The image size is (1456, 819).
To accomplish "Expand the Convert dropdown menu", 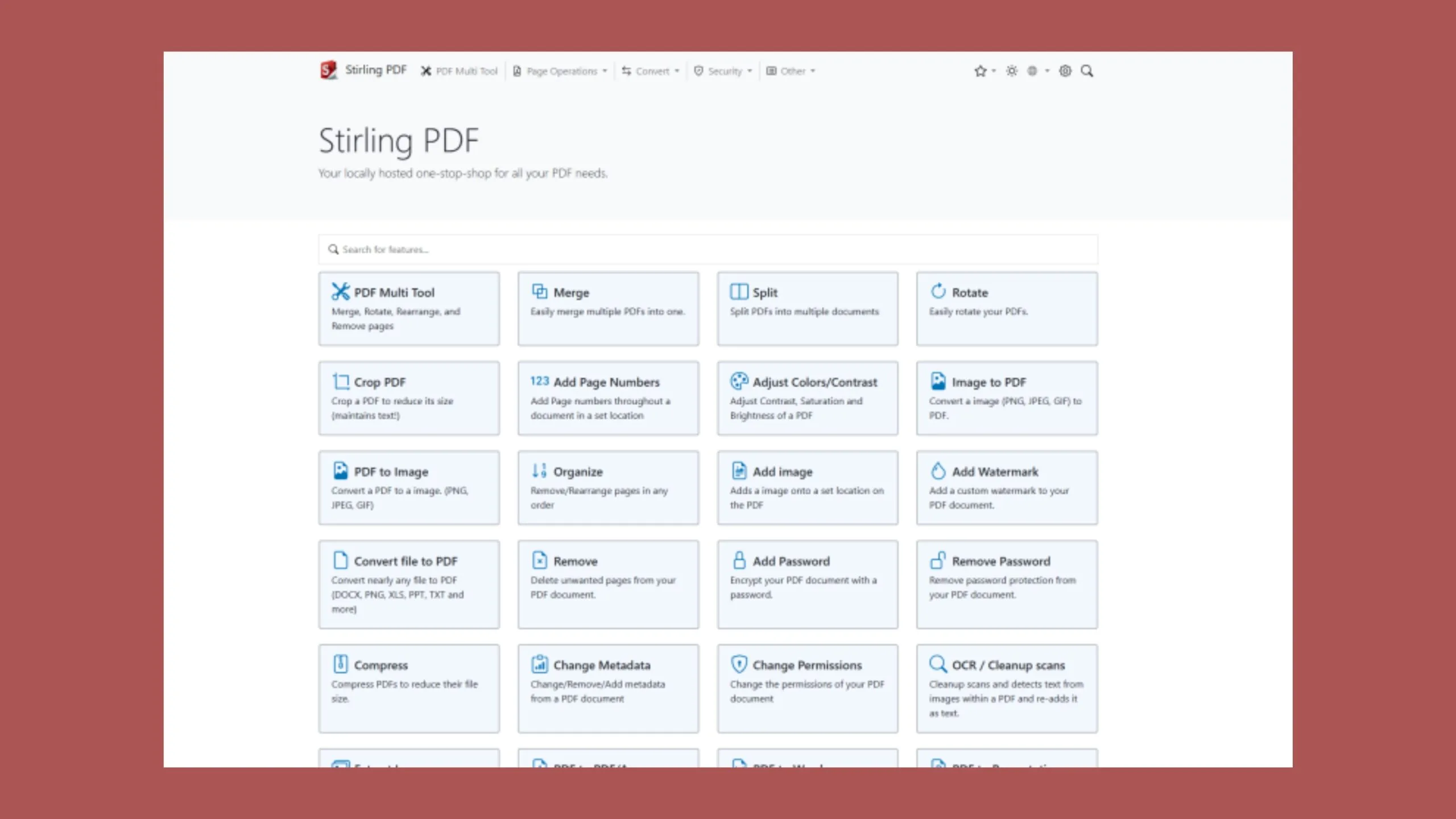I will 651,71.
